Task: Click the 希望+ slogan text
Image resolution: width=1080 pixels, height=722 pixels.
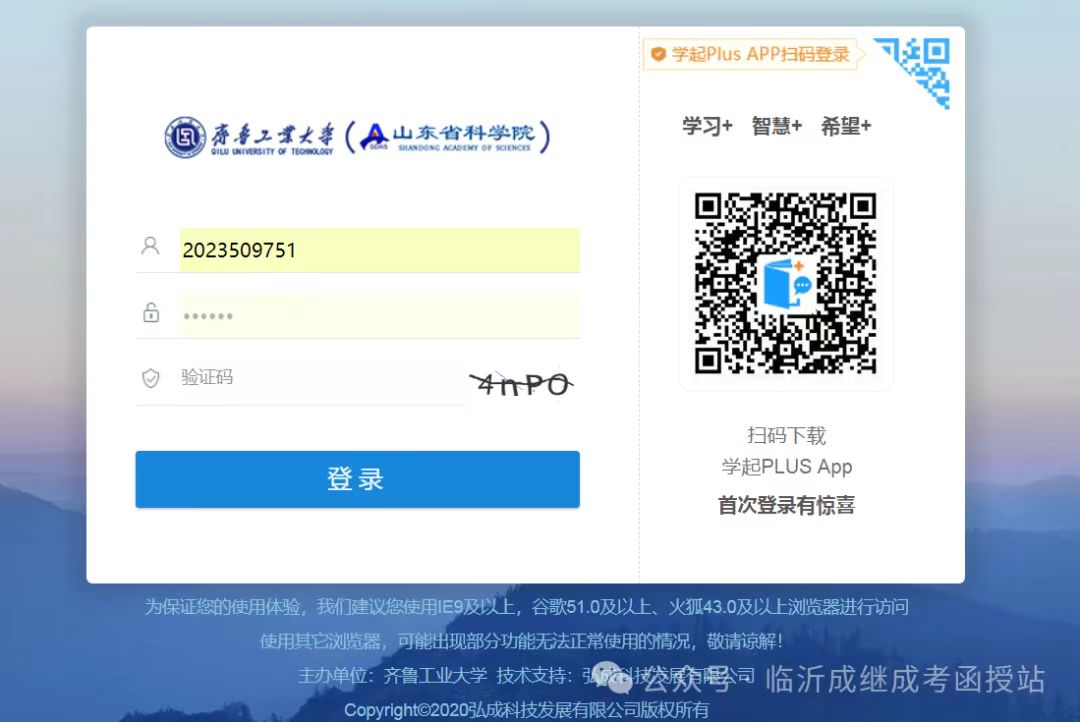Action: [x=847, y=127]
